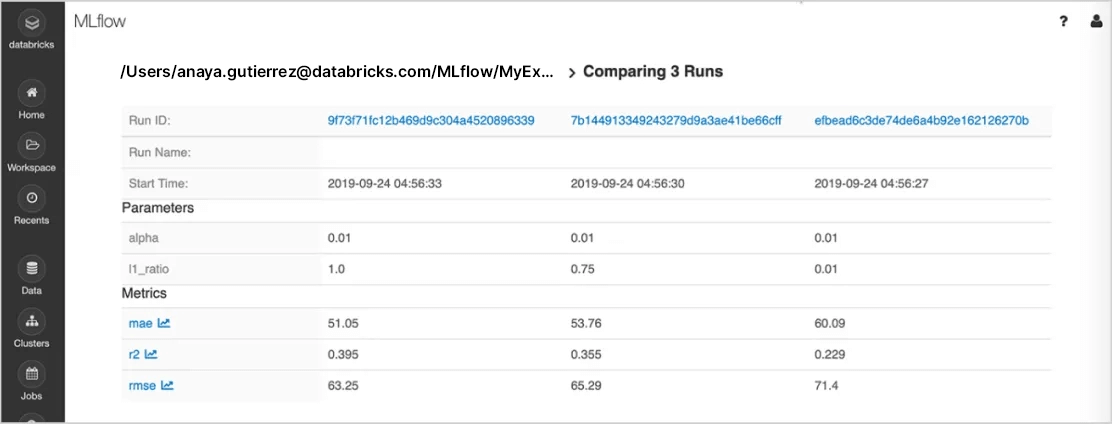Click the MLflow header title
1112x424 pixels.
tap(100, 21)
